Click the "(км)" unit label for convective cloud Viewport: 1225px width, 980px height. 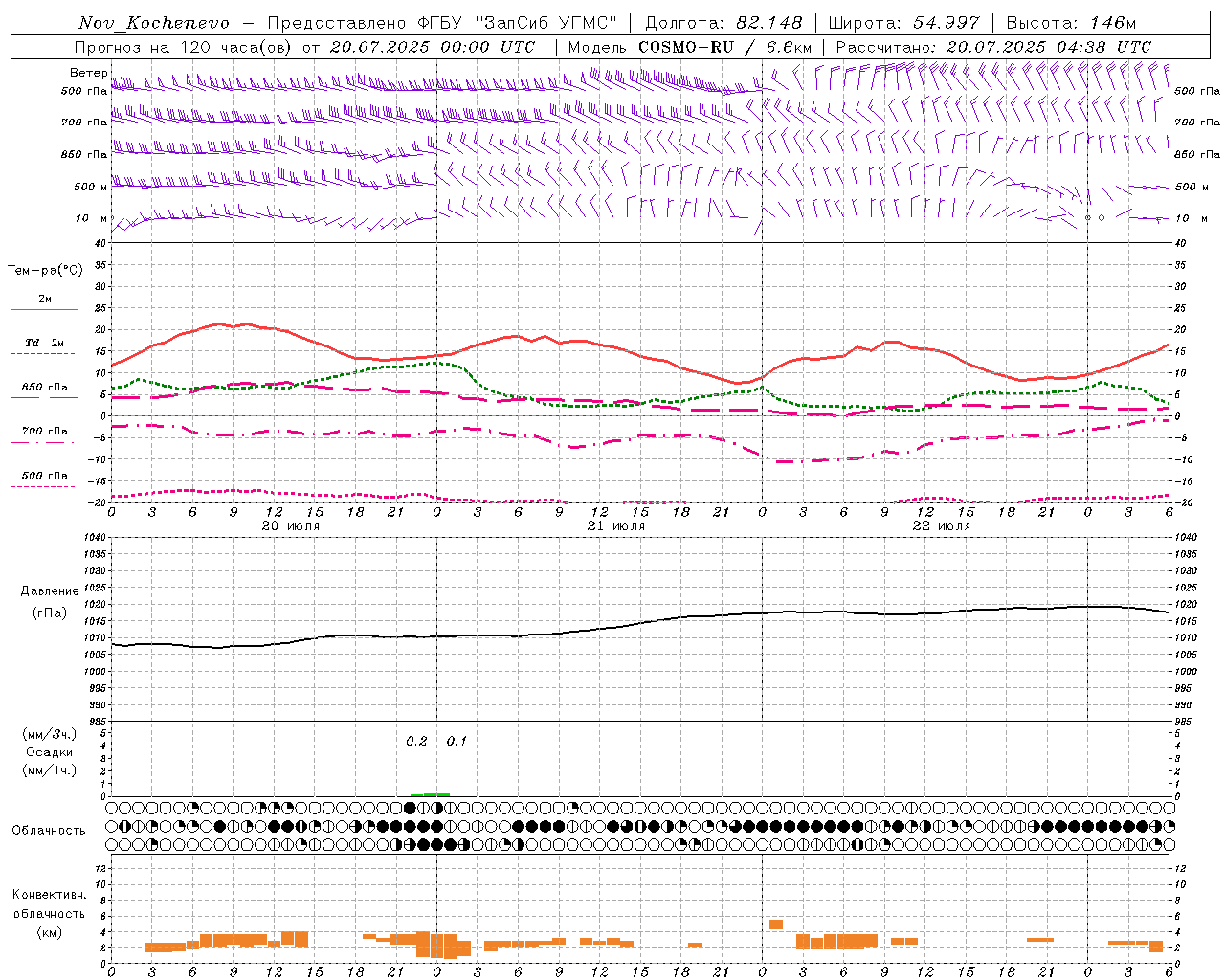50,932
